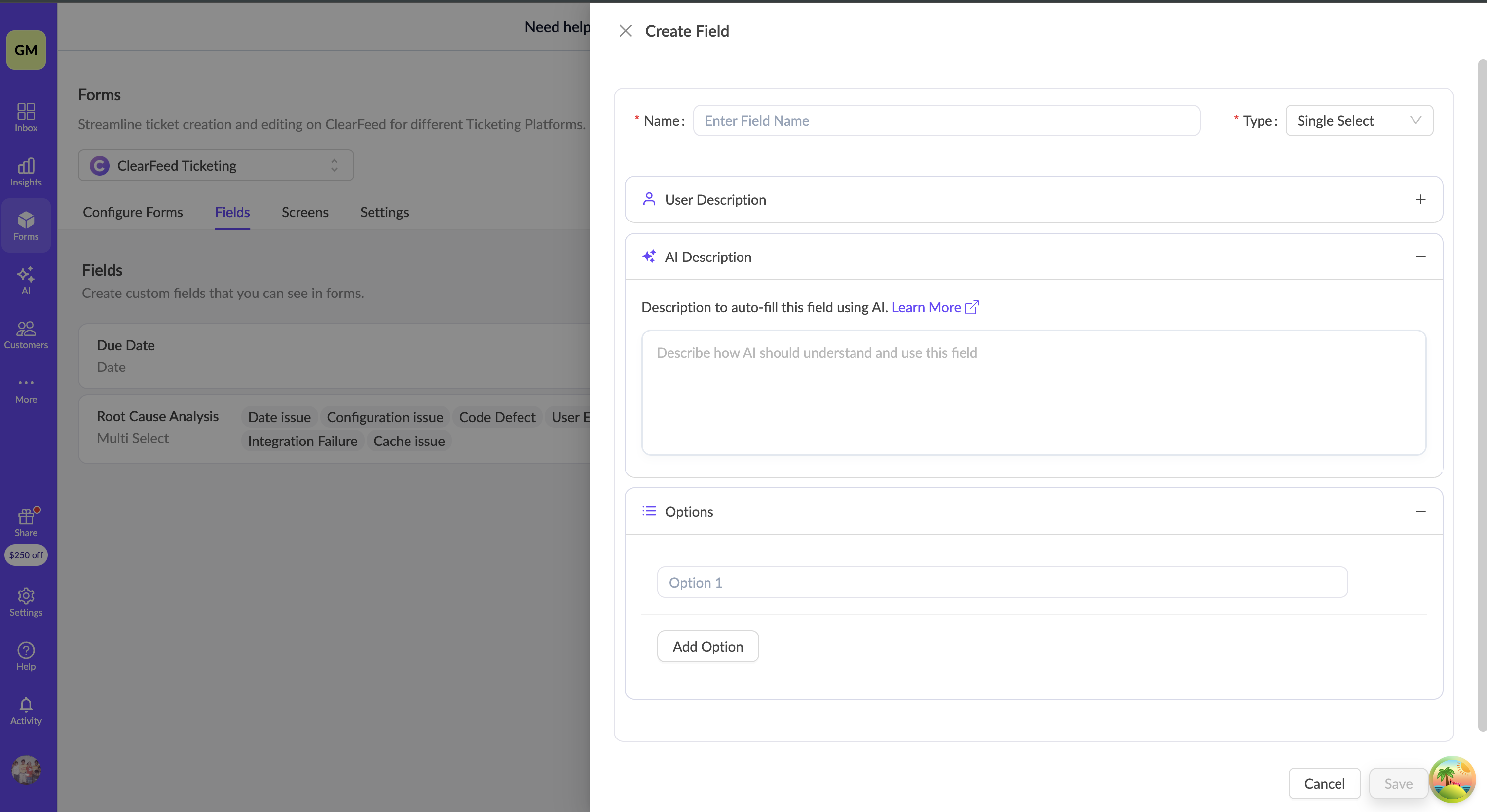Switch to the Screens tab
The height and width of the screenshot is (812, 1487).
pyautogui.click(x=304, y=212)
